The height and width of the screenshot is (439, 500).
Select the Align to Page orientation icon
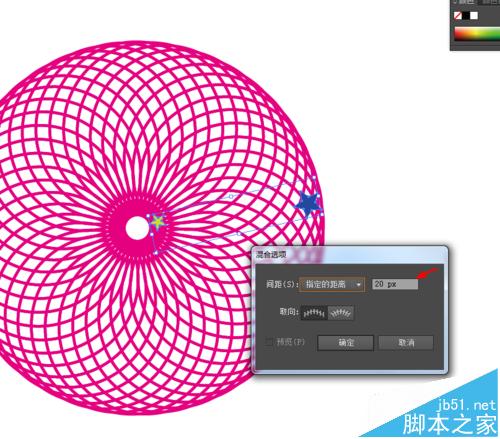point(314,313)
